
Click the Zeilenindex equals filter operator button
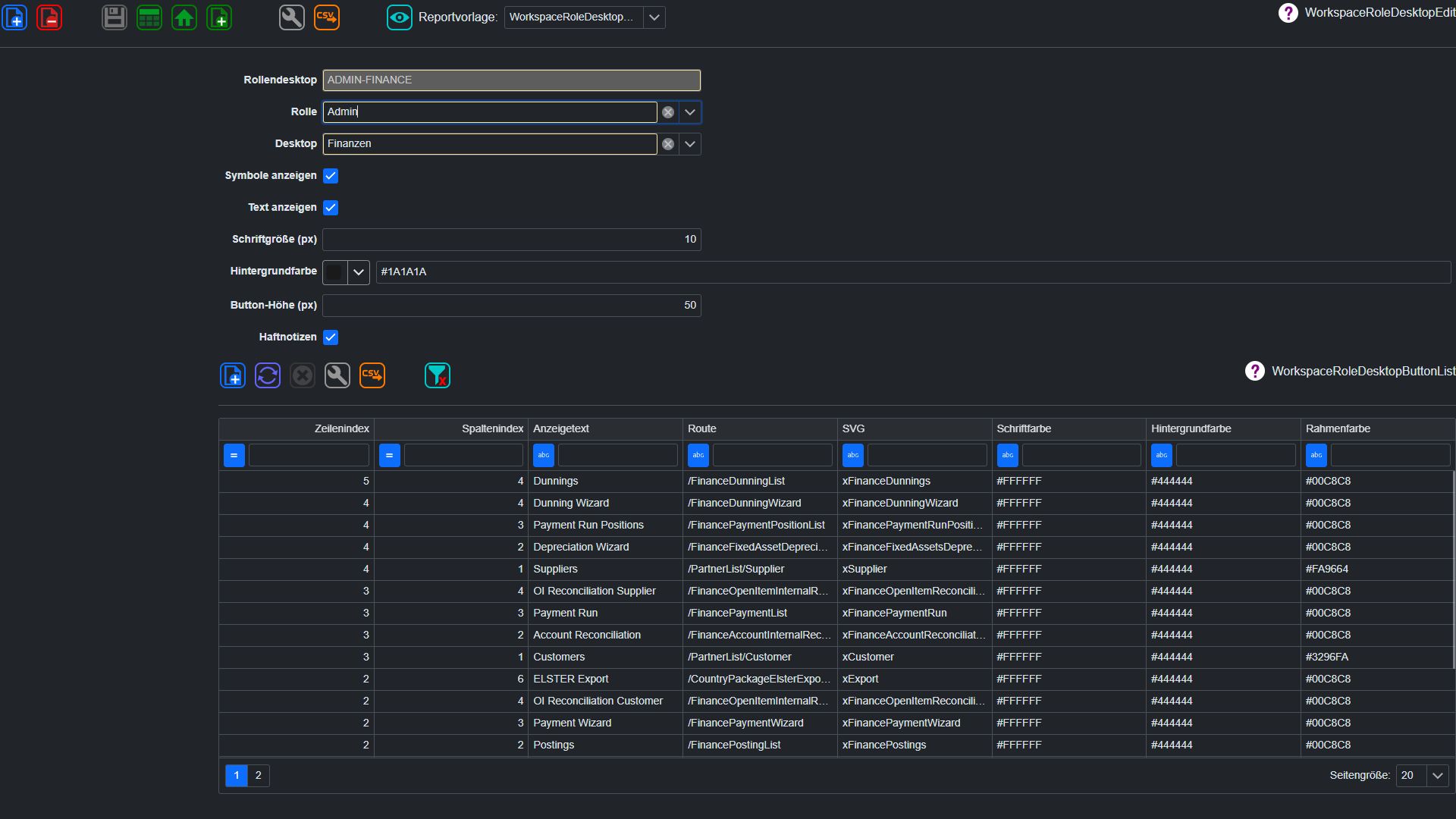234,456
